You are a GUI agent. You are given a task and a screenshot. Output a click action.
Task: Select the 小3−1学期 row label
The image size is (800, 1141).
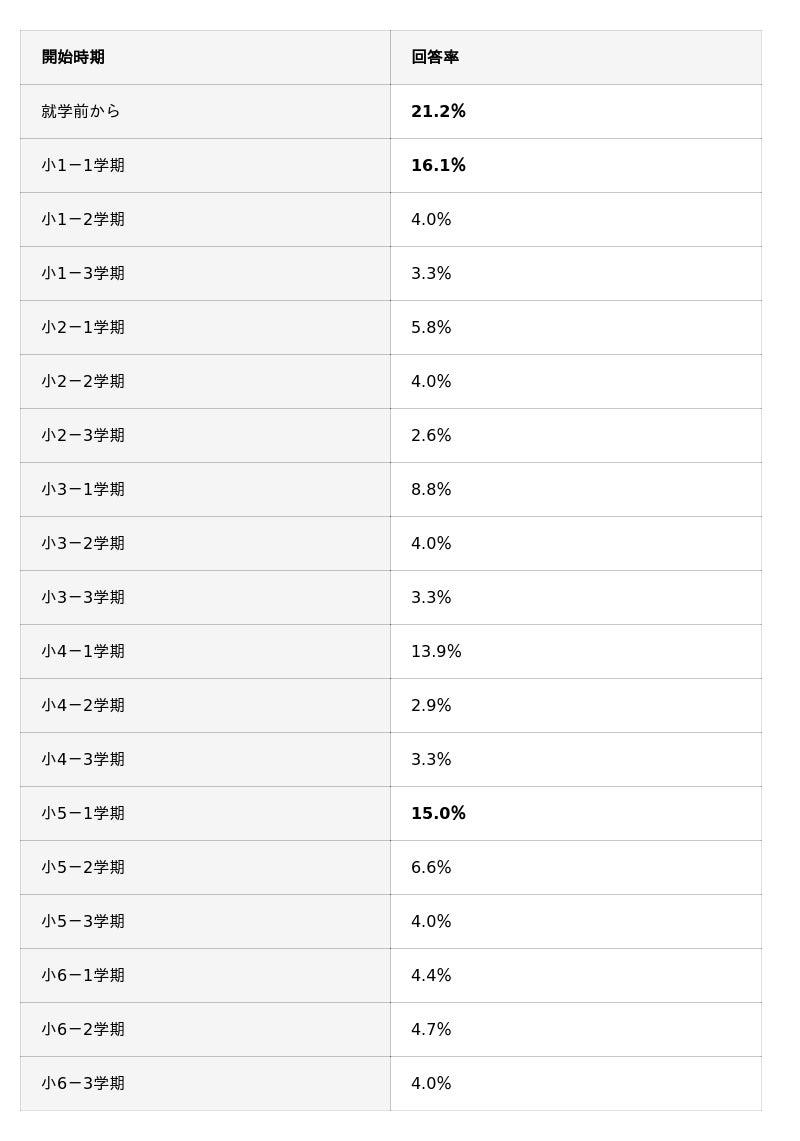coord(83,490)
